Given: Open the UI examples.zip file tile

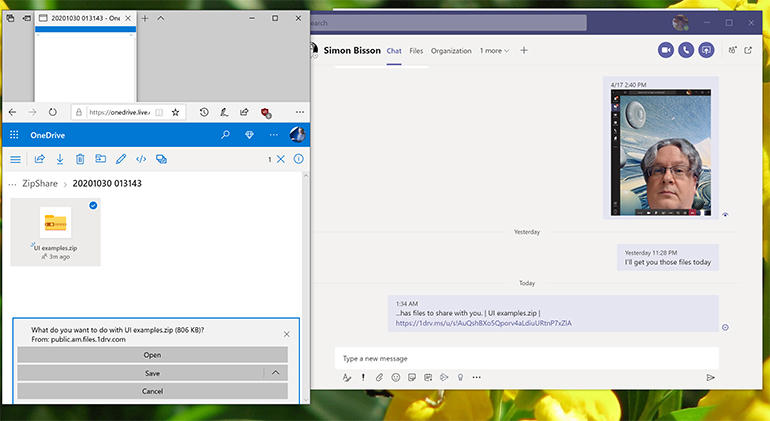Looking at the screenshot, I should coord(55,232).
